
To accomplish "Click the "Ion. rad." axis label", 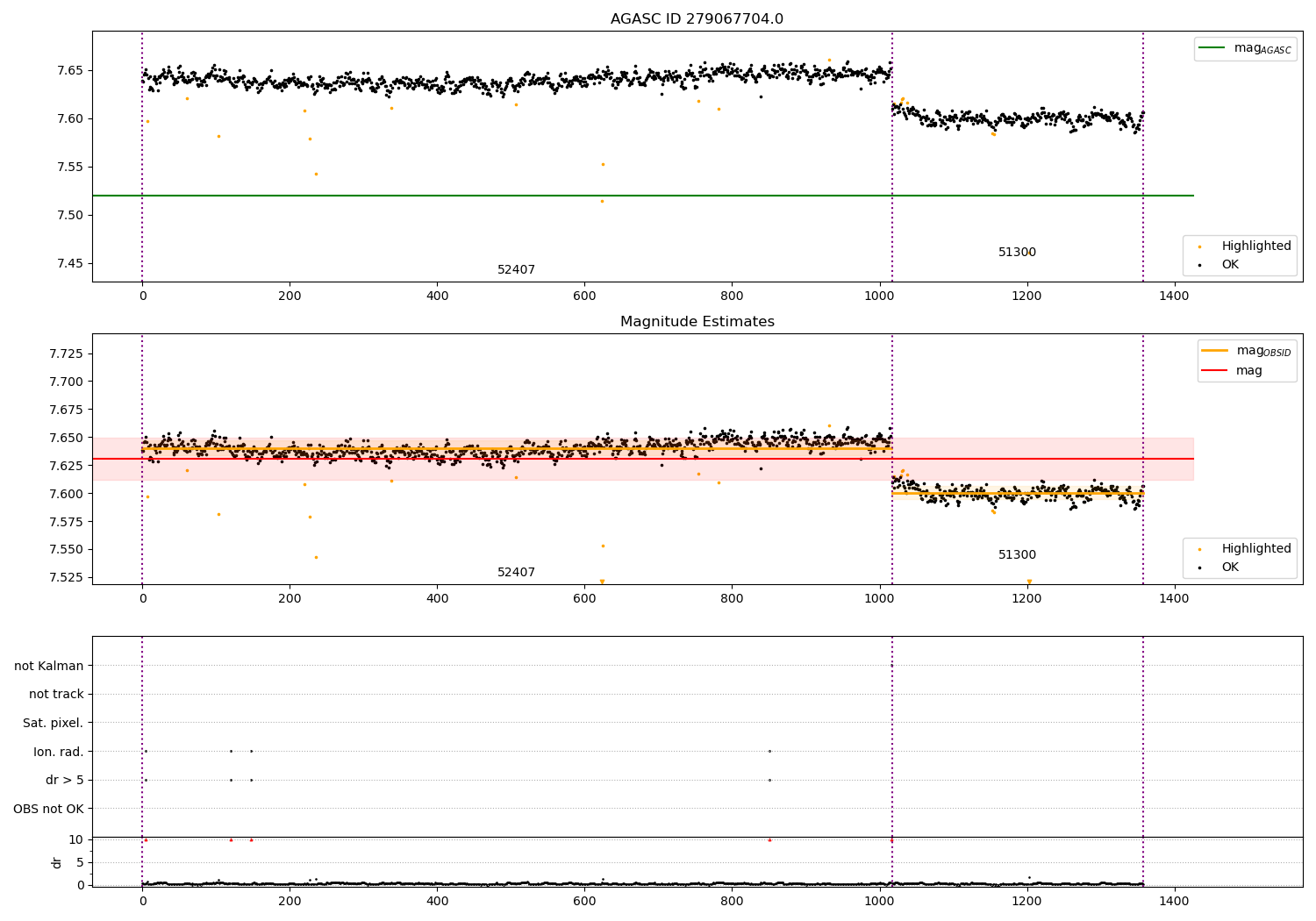I will point(59,752).
